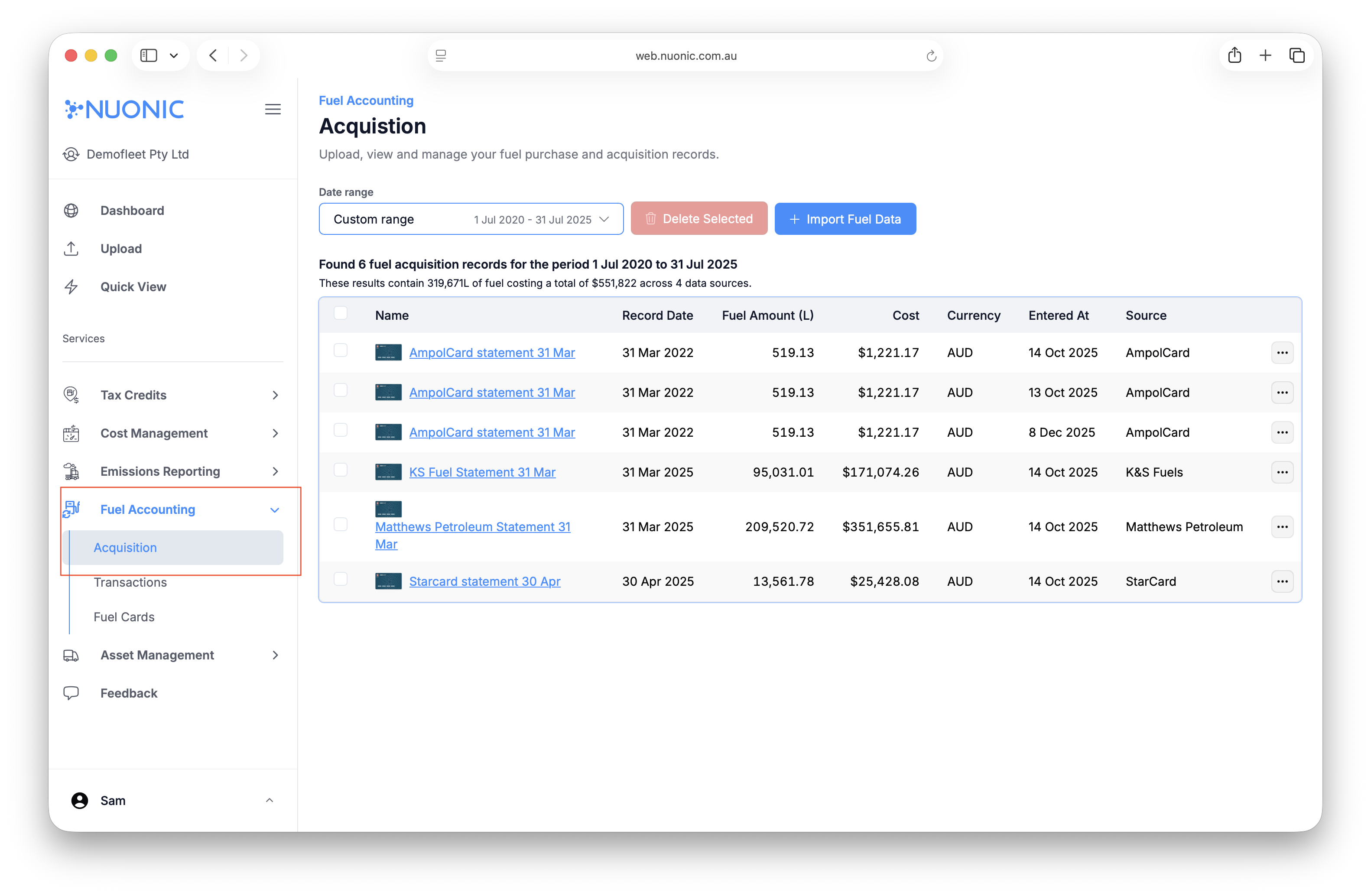Select the KS Fuel Statement row checkbox

[x=341, y=470]
